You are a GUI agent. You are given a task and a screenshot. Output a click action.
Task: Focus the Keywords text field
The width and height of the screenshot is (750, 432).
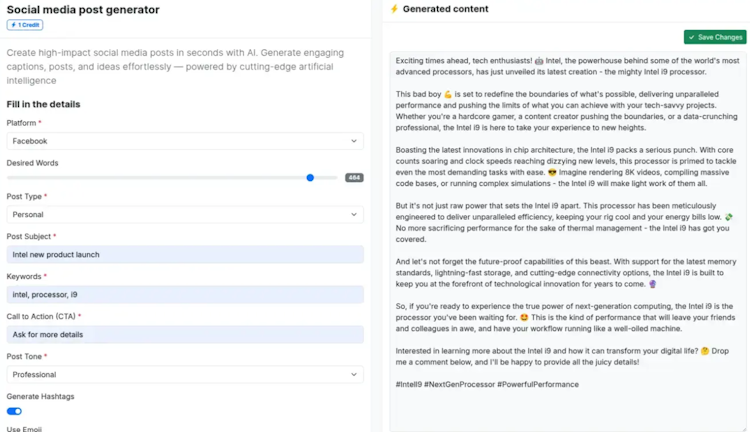coord(185,294)
